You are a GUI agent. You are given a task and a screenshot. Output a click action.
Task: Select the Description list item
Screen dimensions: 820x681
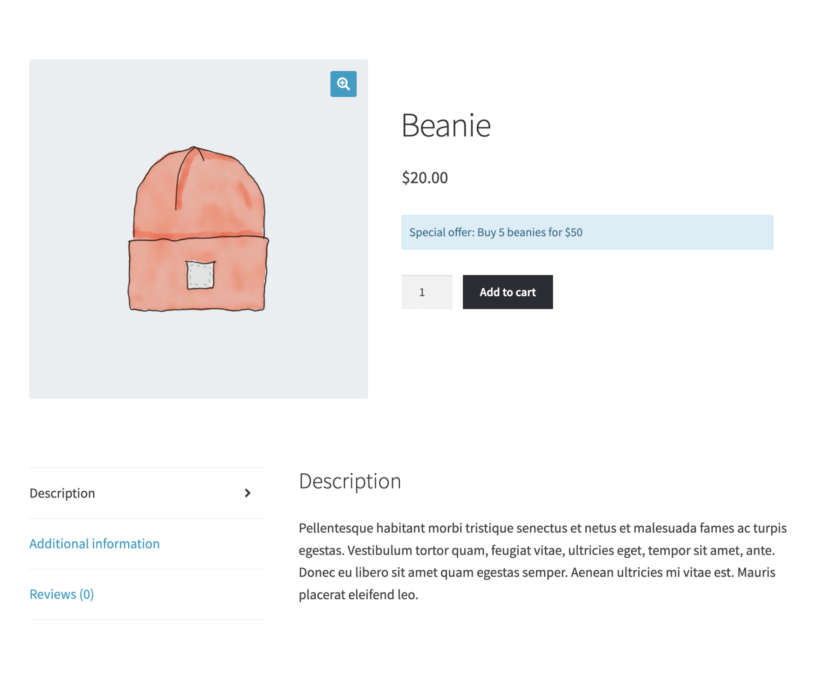point(62,493)
